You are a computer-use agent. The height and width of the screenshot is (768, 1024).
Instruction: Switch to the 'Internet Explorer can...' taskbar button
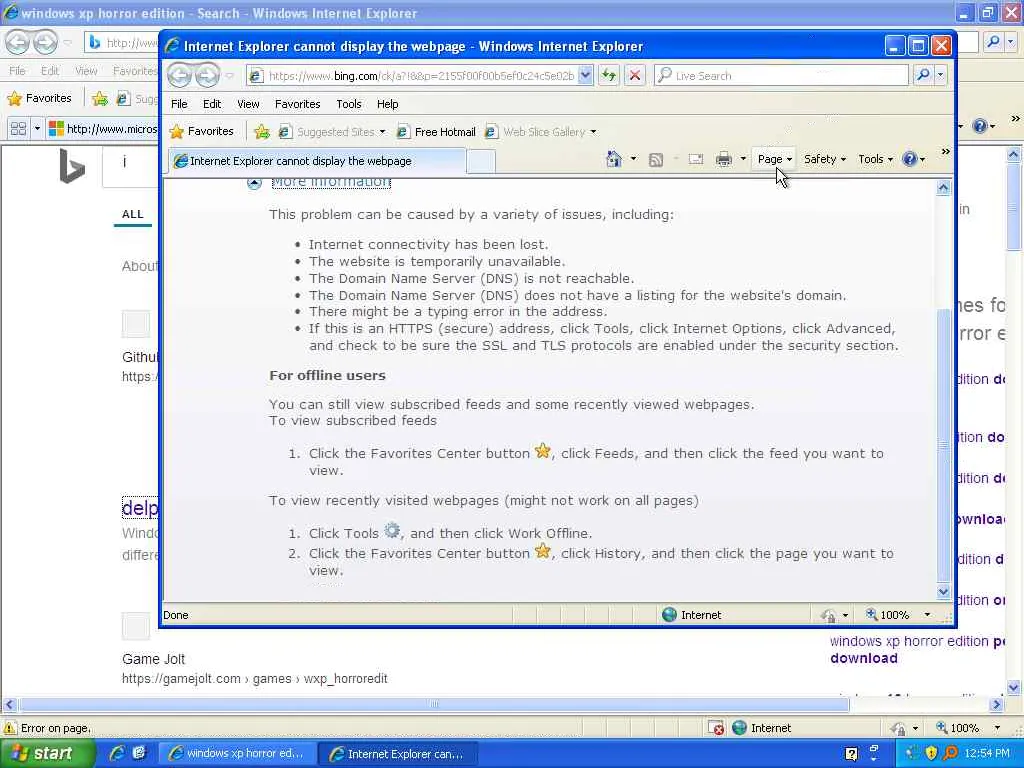coord(398,754)
